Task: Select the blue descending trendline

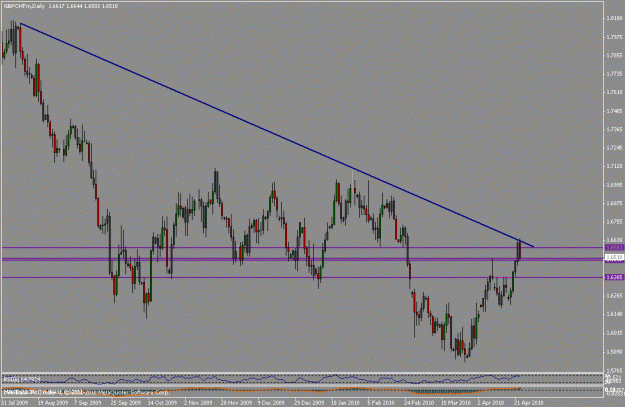Action: 277,136
